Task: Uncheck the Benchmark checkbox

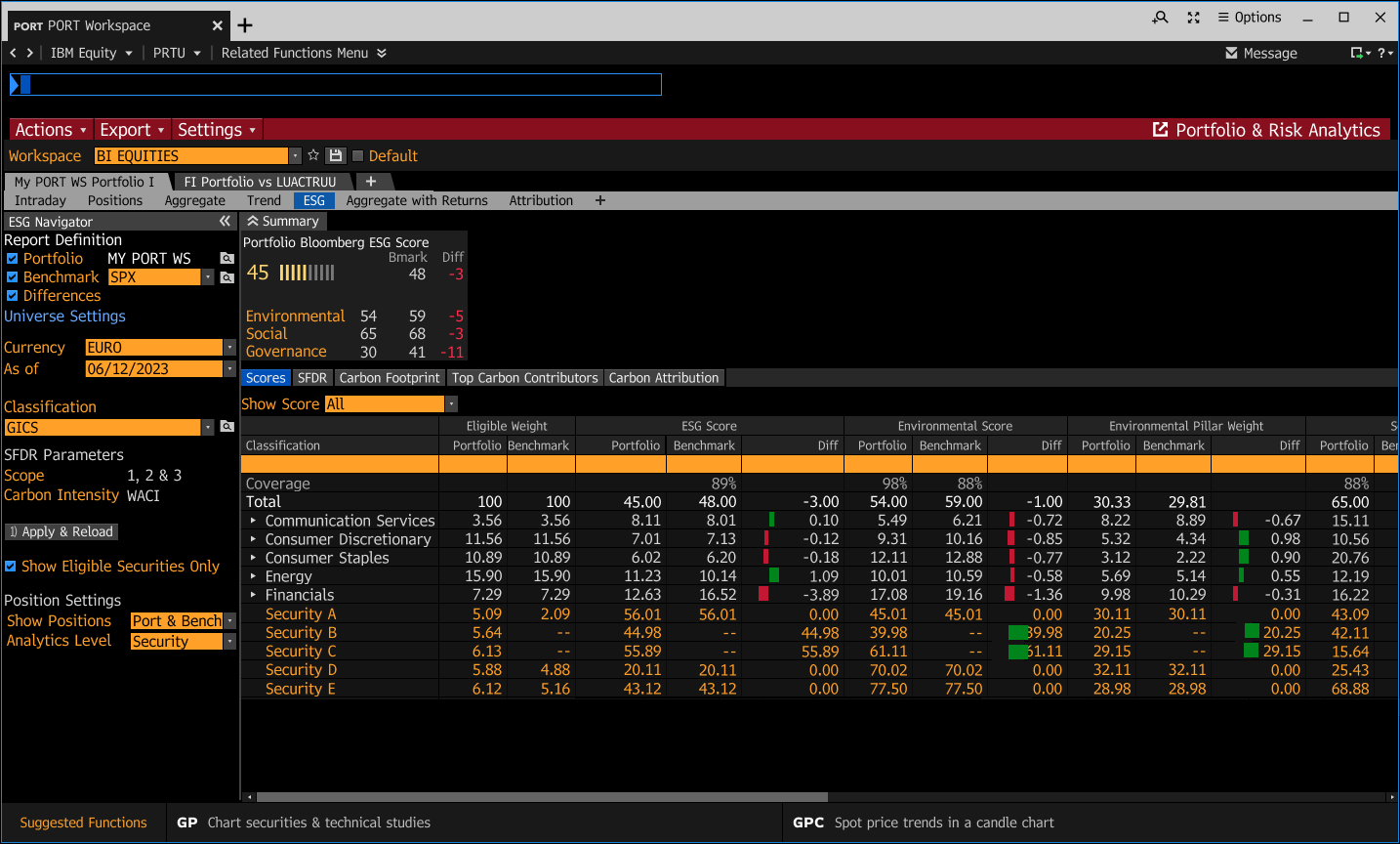Action: tap(12, 277)
